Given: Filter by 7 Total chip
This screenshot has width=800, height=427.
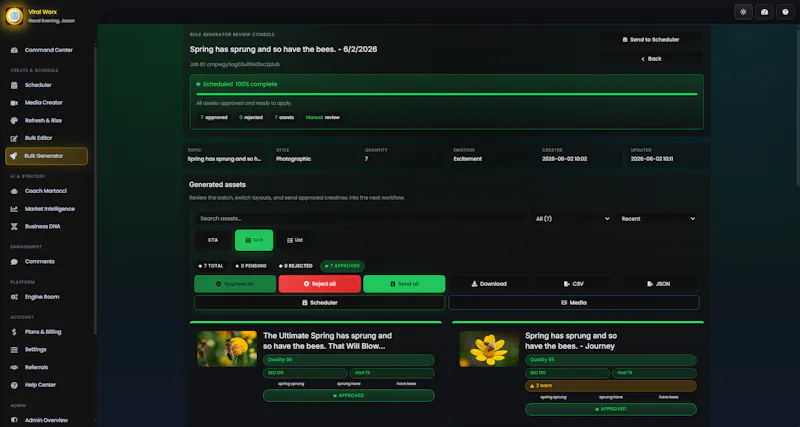Looking at the screenshot, I should tap(210, 266).
